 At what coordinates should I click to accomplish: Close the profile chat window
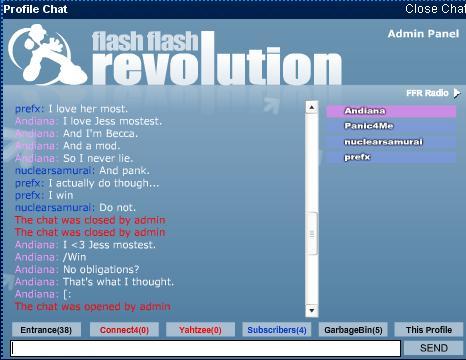coord(435,9)
